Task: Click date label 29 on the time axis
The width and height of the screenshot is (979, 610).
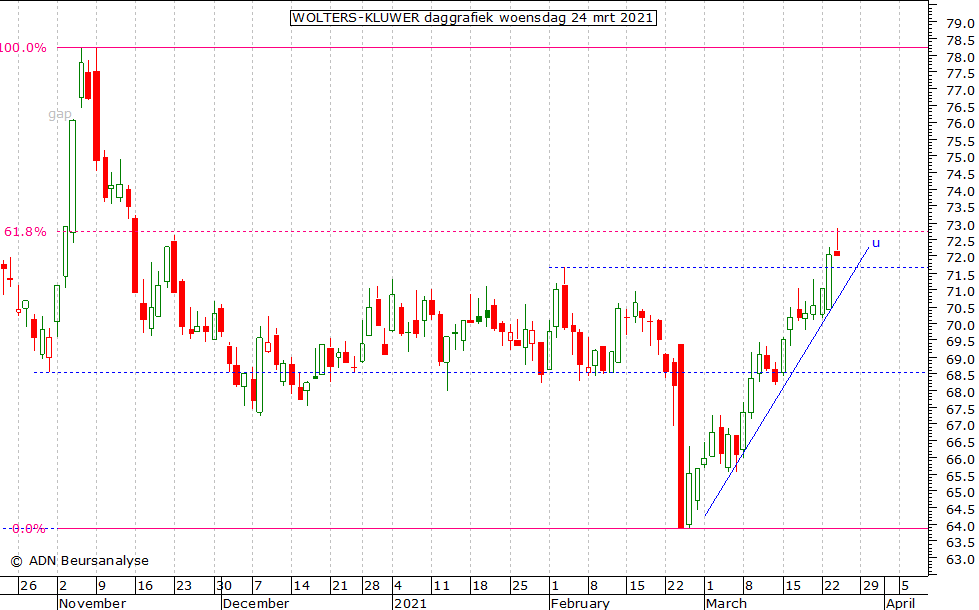Action: 871,586
